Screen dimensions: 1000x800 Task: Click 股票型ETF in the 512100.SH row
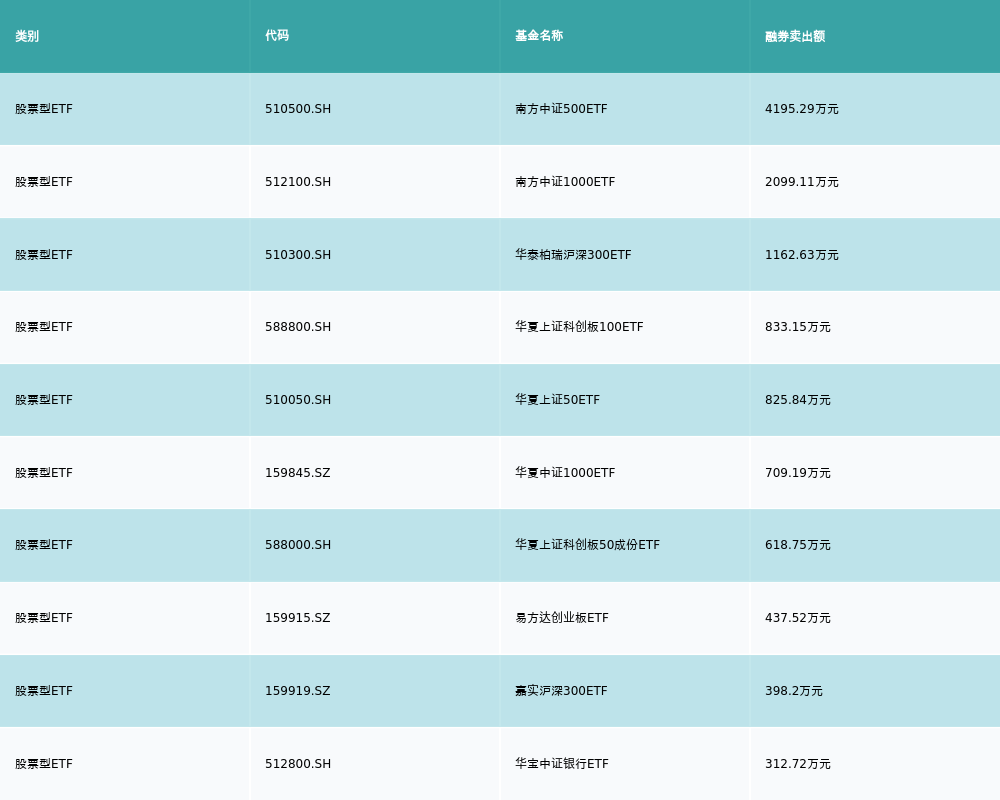44,182
